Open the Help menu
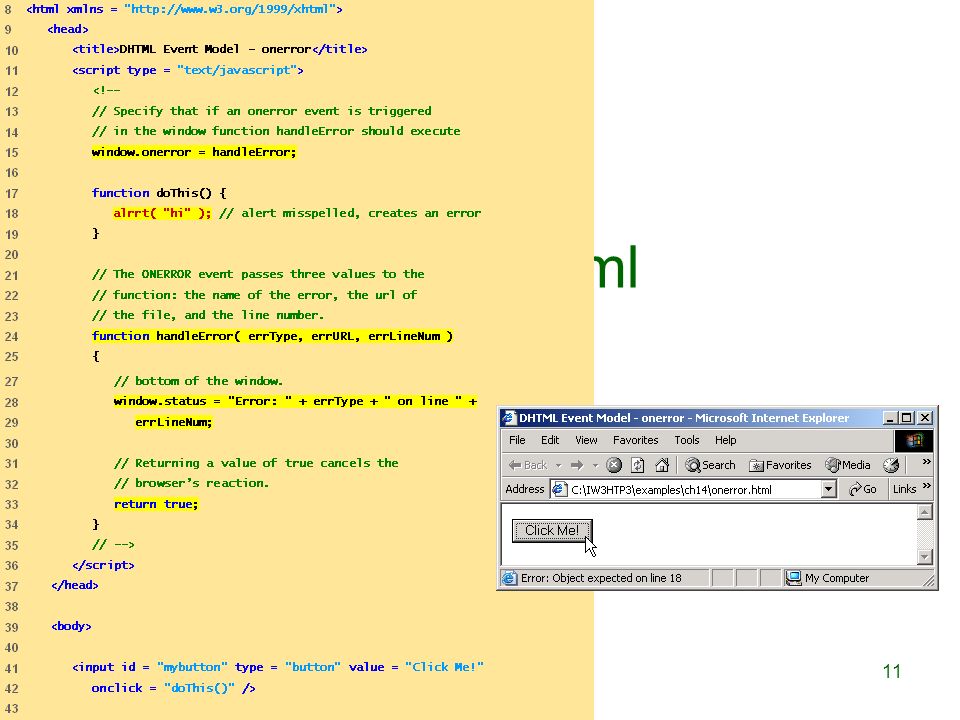Viewport: 960px width, 720px height. click(x=726, y=440)
